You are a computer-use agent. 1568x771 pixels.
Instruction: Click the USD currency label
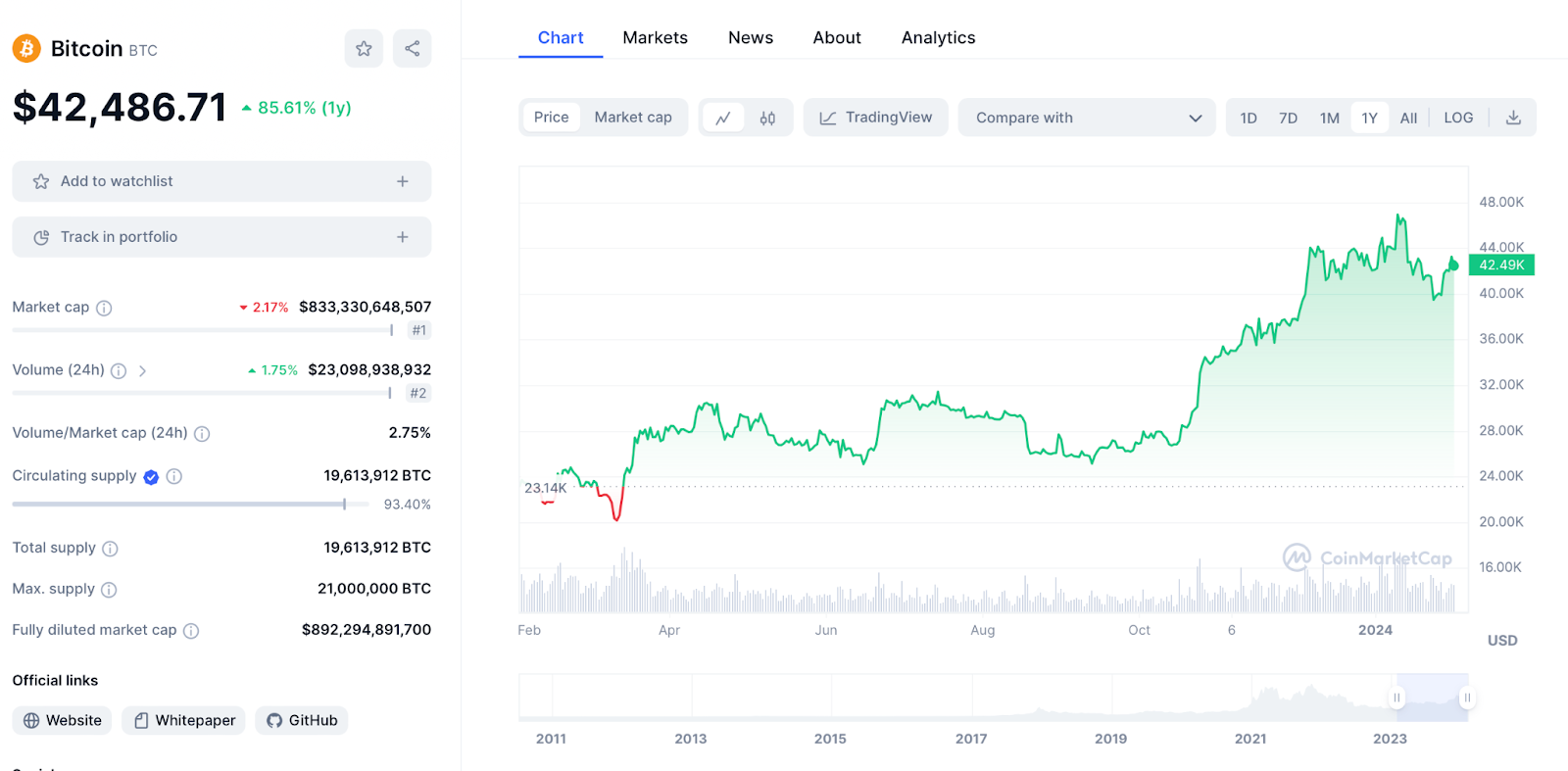(1502, 641)
